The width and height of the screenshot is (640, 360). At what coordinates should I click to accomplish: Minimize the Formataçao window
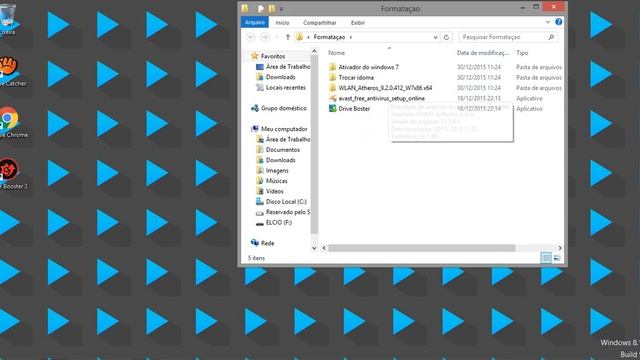[x=522, y=7]
